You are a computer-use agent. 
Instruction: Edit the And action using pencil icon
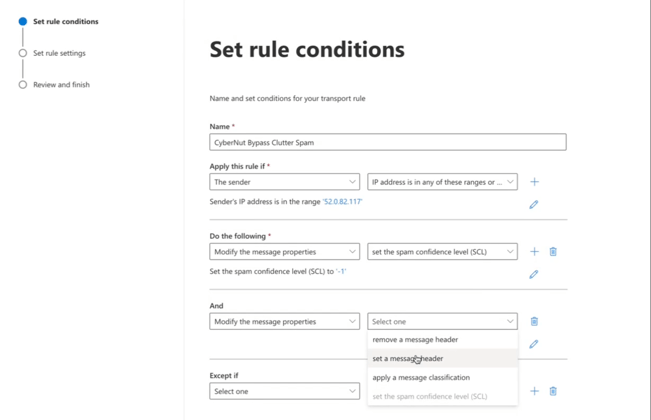click(x=534, y=344)
